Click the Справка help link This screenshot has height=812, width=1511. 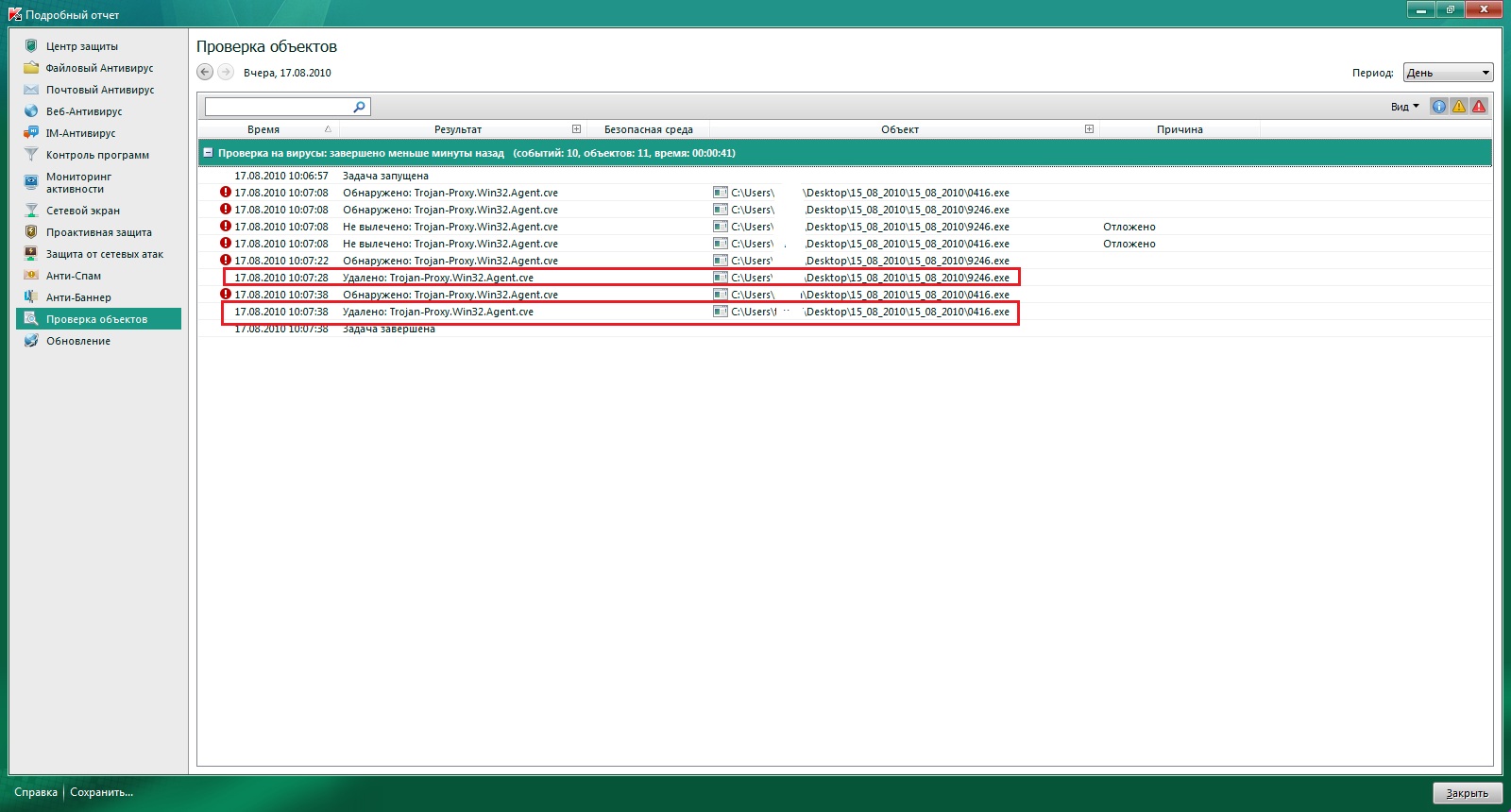[36, 792]
